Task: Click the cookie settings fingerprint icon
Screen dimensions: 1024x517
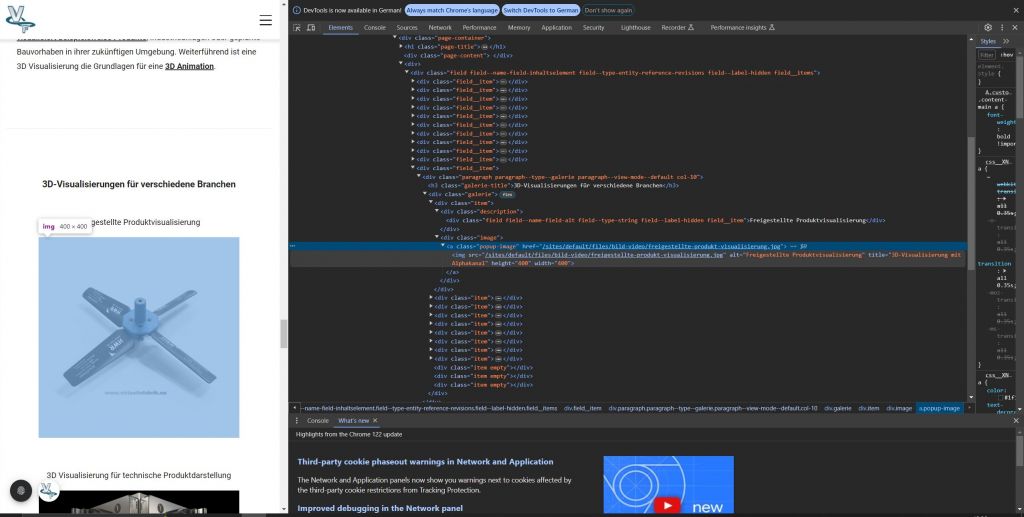Action: (x=21, y=491)
